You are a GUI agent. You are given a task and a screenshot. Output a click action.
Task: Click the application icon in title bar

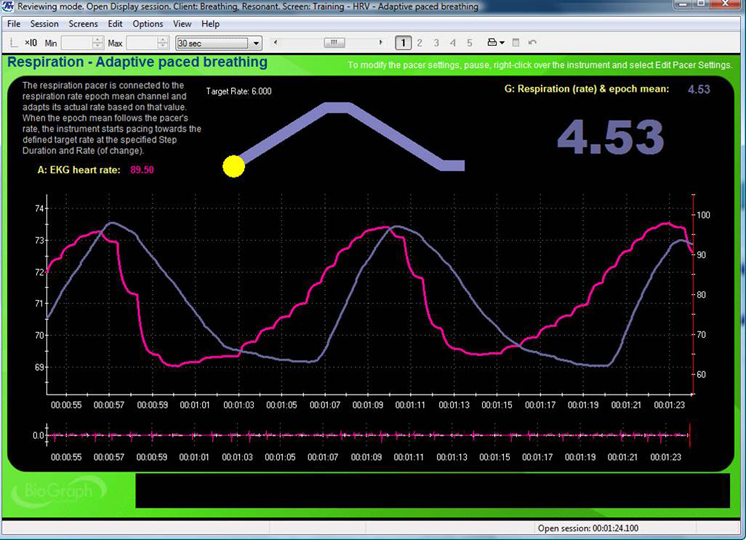coord(9,7)
